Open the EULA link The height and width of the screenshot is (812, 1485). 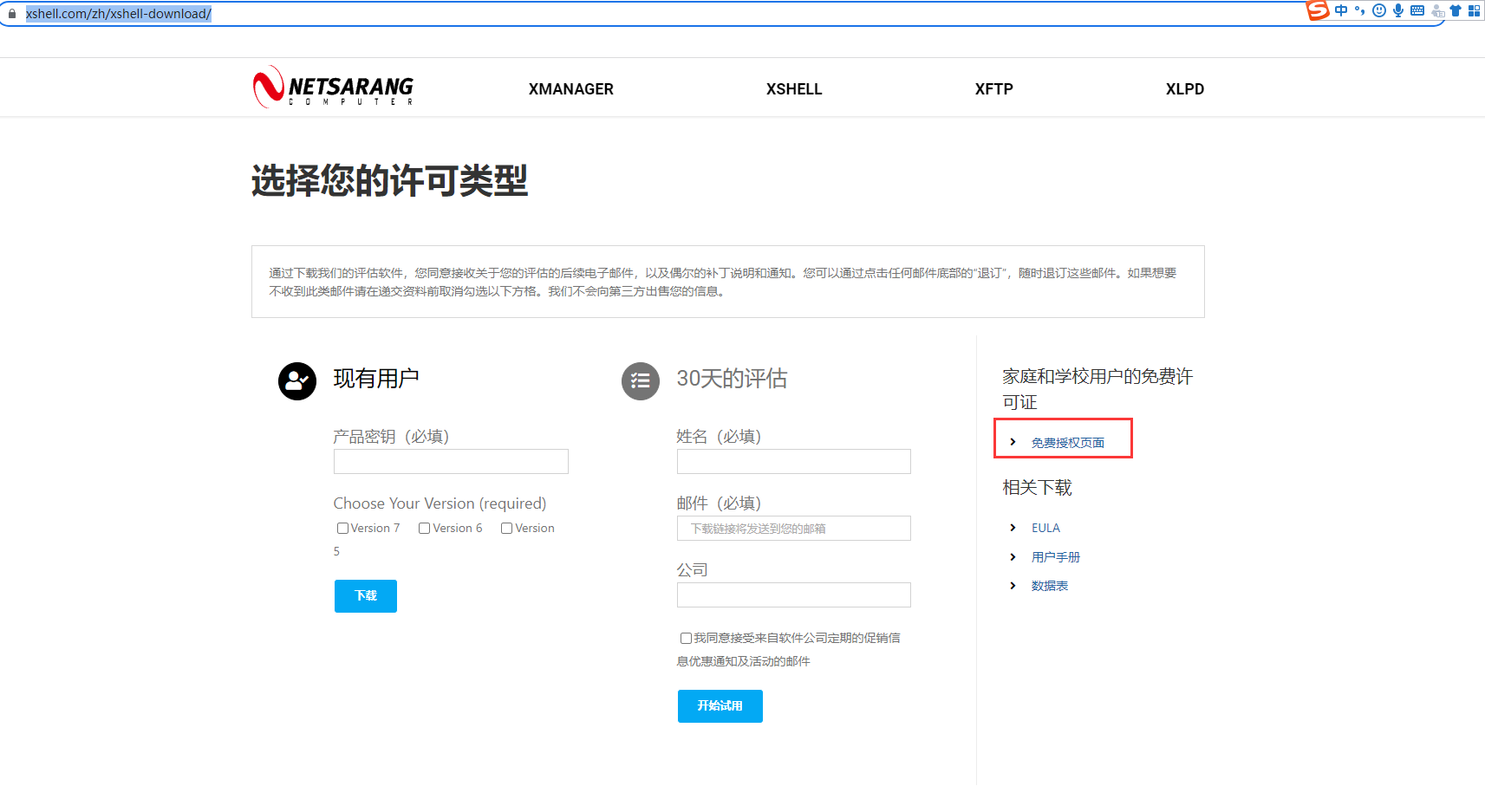pyautogui.click(x=1045, y=528)
